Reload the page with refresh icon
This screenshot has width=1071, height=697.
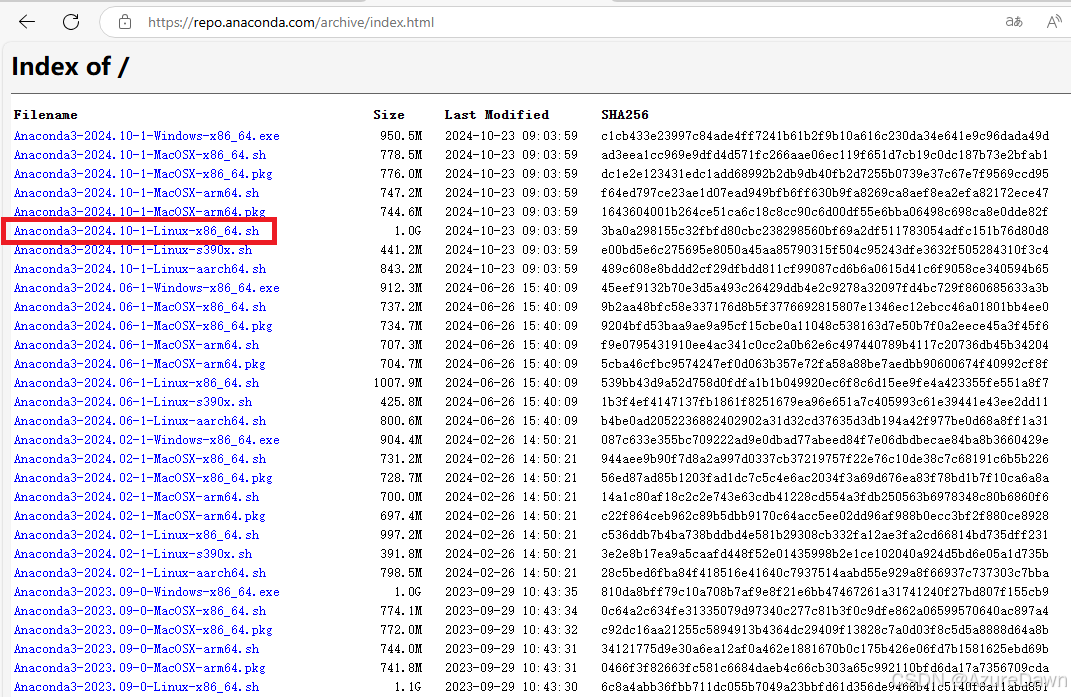[x=71, y=22]
